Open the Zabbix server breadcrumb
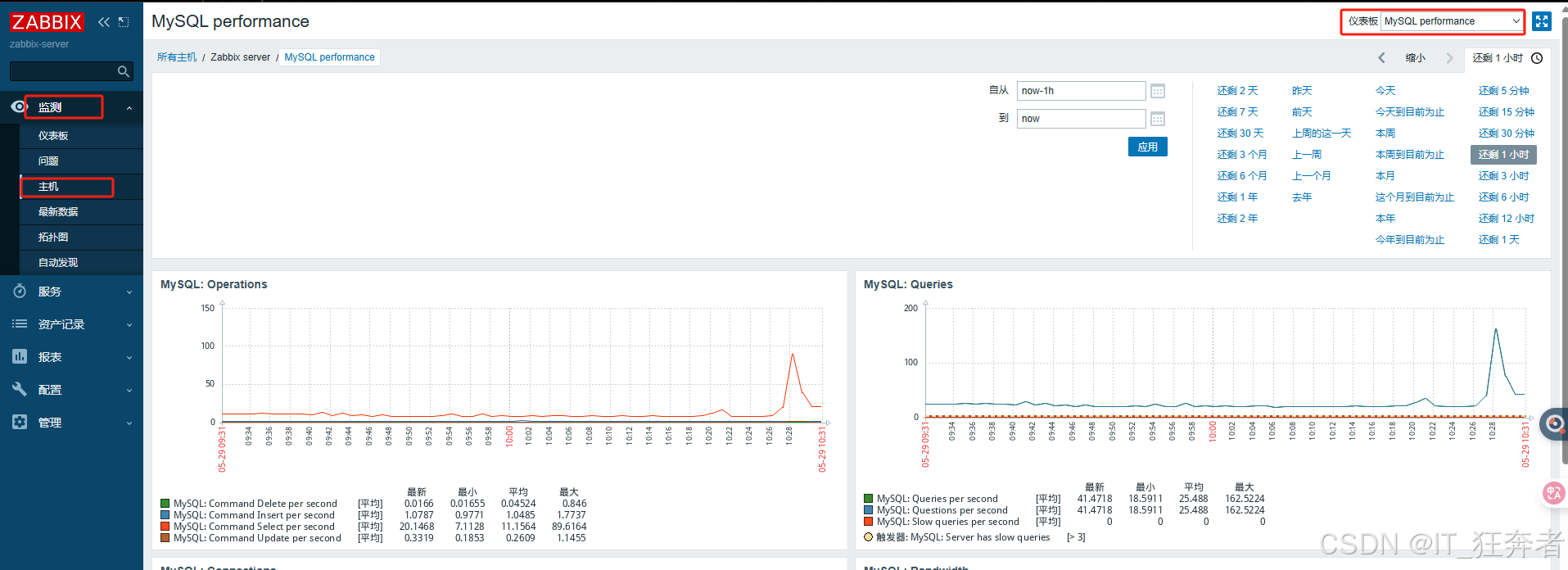The height and width of the screenshot is (570, 1568). pyautogui.click(x=240, y=57)
